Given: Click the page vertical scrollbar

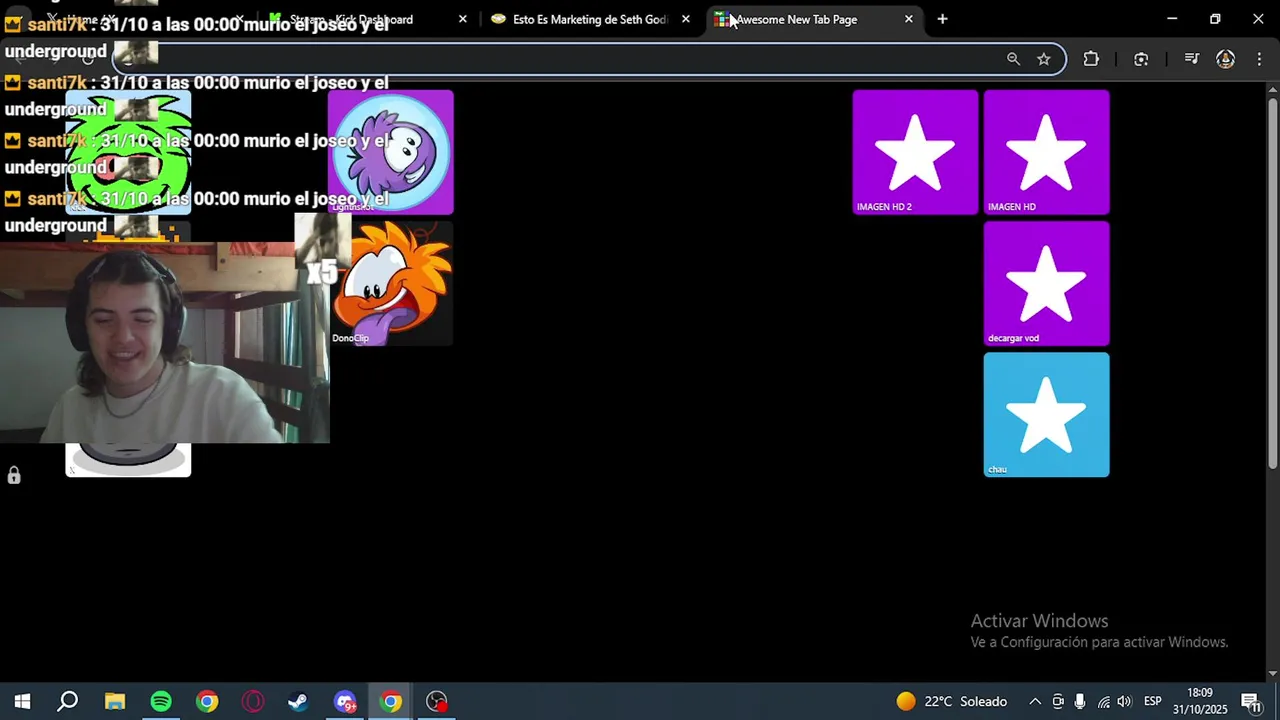Looking at the screenshot, I should [x=1272, y=283].
